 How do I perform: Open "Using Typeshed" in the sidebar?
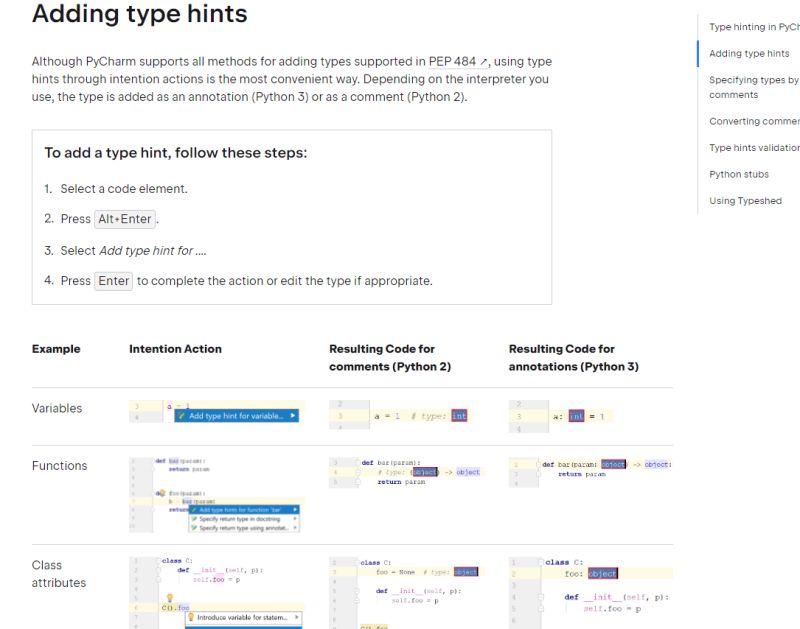click(745, 200)
